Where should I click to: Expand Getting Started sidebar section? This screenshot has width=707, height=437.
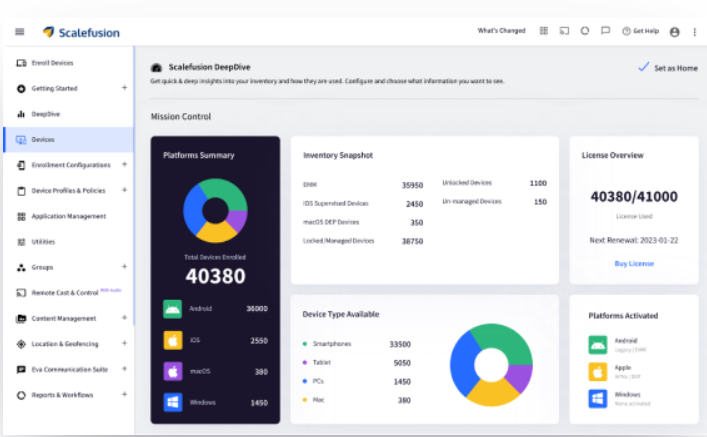124,88
